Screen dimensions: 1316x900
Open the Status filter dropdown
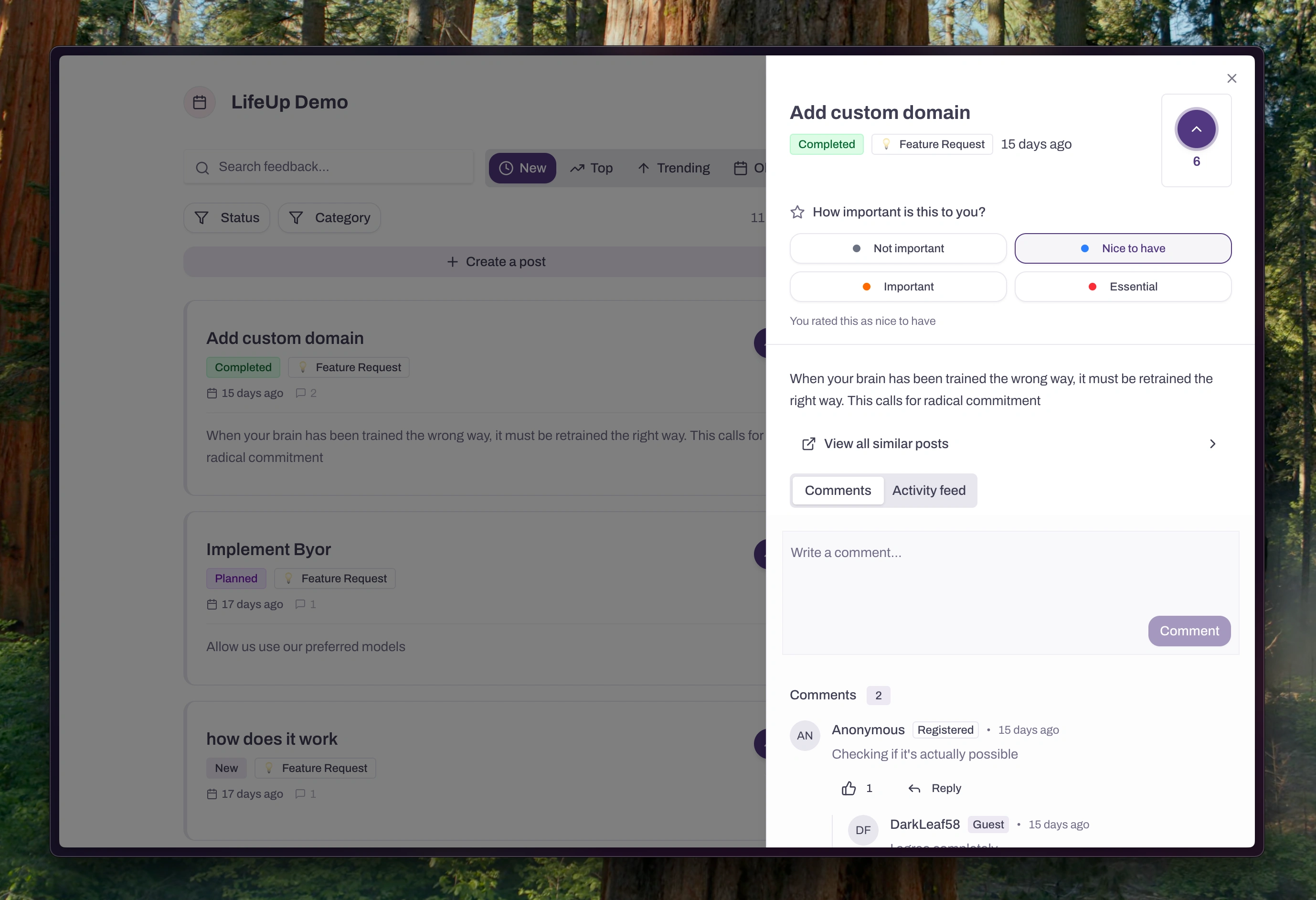[226, 217]
